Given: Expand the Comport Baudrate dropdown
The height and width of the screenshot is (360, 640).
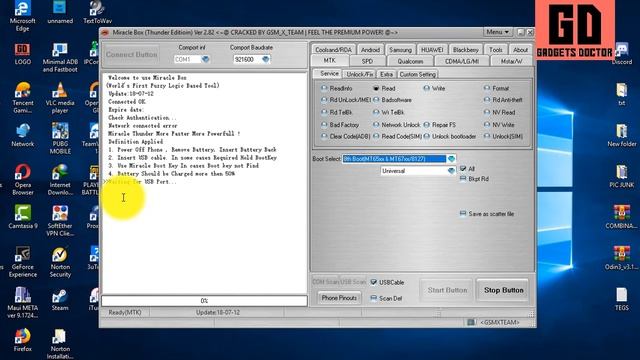Looking at the screenshot, I should pos(266,60).
